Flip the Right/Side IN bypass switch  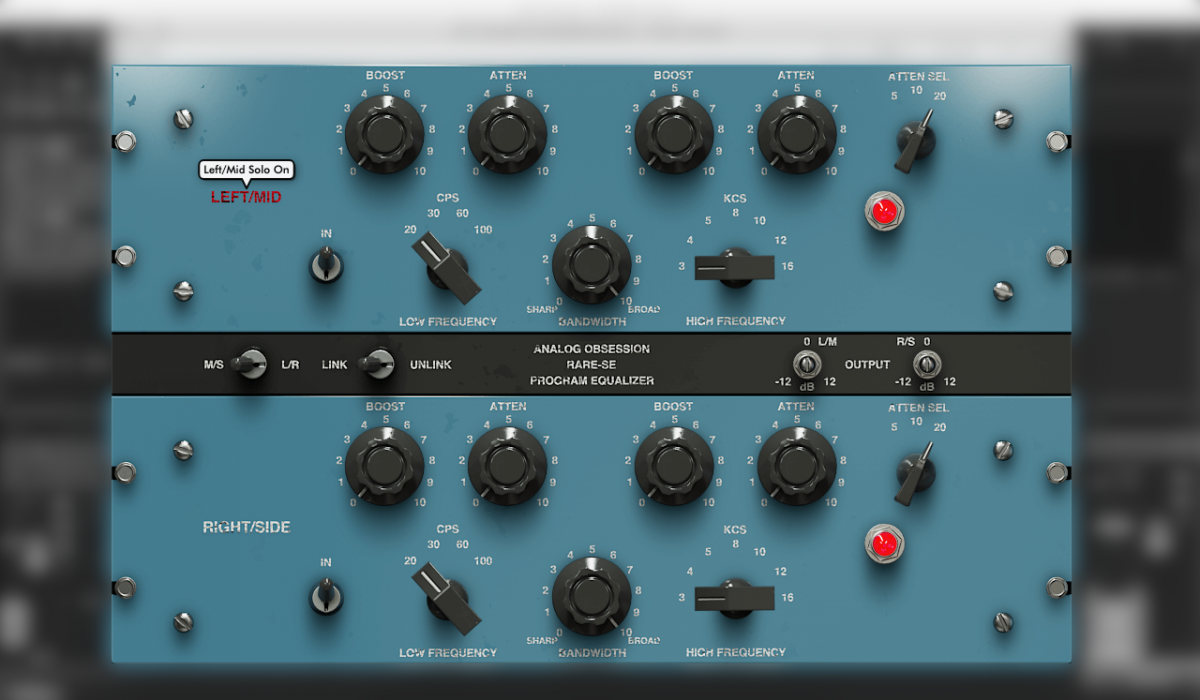[326, 597]
